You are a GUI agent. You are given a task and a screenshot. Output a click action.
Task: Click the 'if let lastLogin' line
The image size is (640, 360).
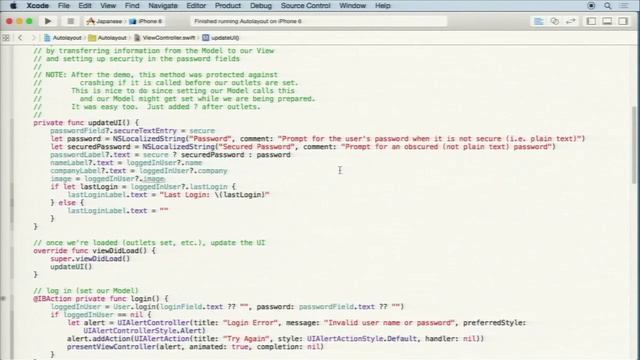(143, 187)
